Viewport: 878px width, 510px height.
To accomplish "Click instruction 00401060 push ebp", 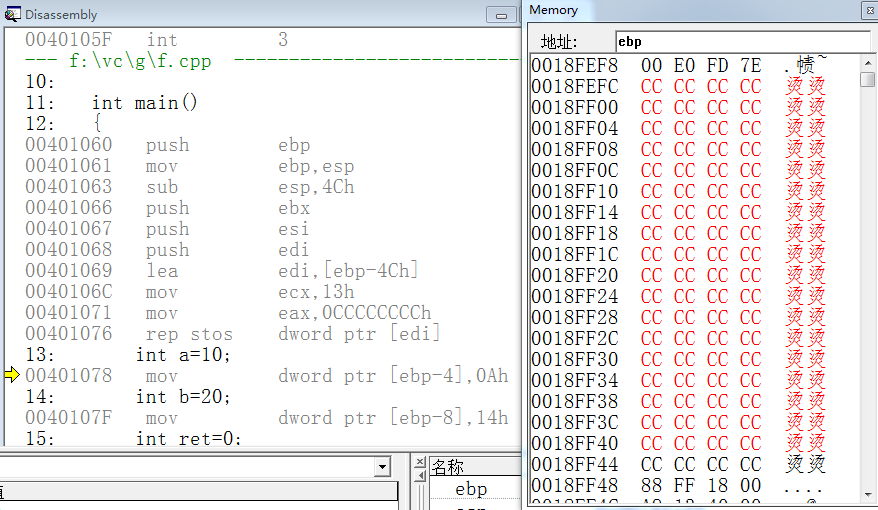I will click(x=168, y=144).
